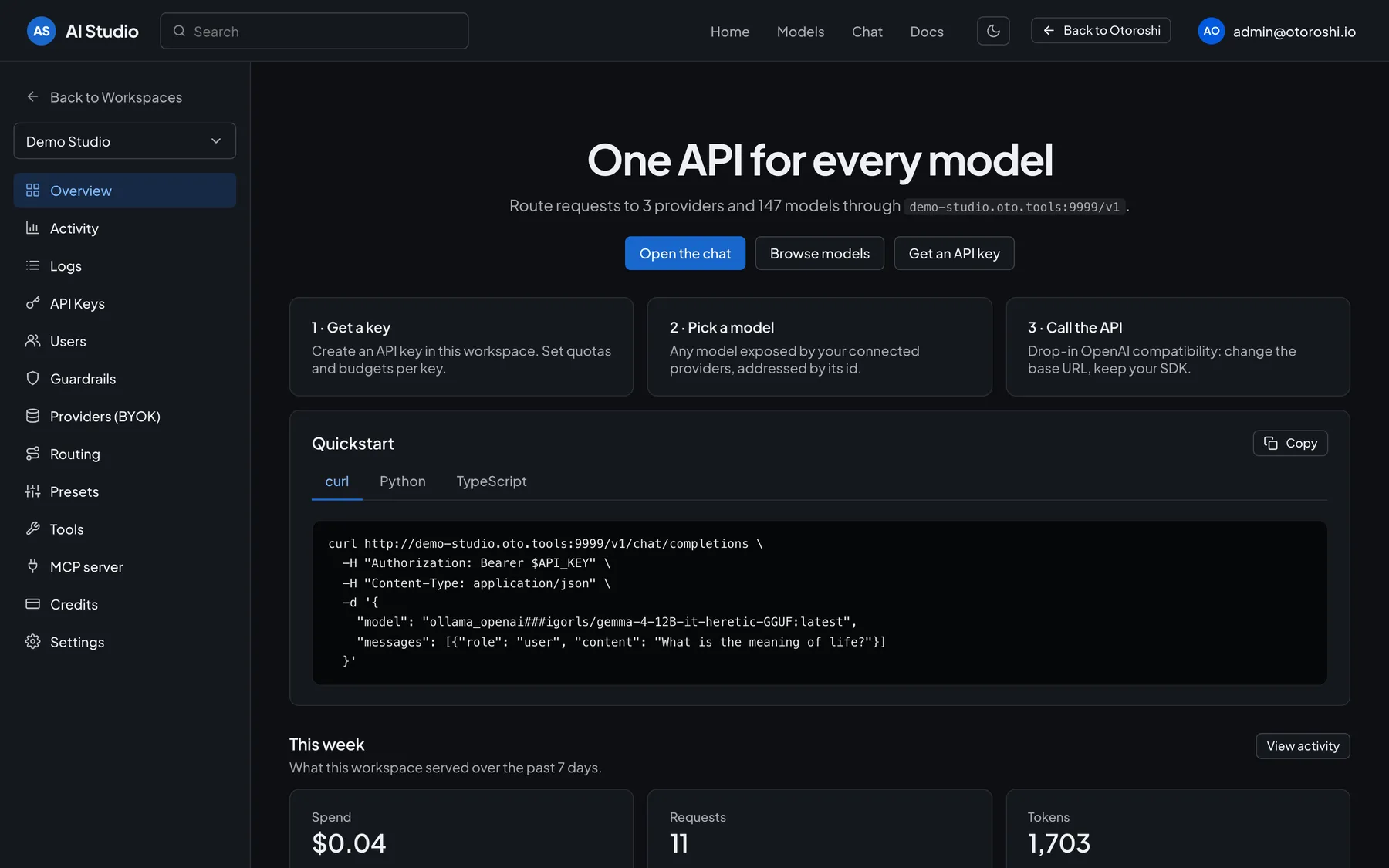
Task: Click the demo-studio.oto.tools:9999/v1 endpoint text
Action: click(x=1014, y=207)
